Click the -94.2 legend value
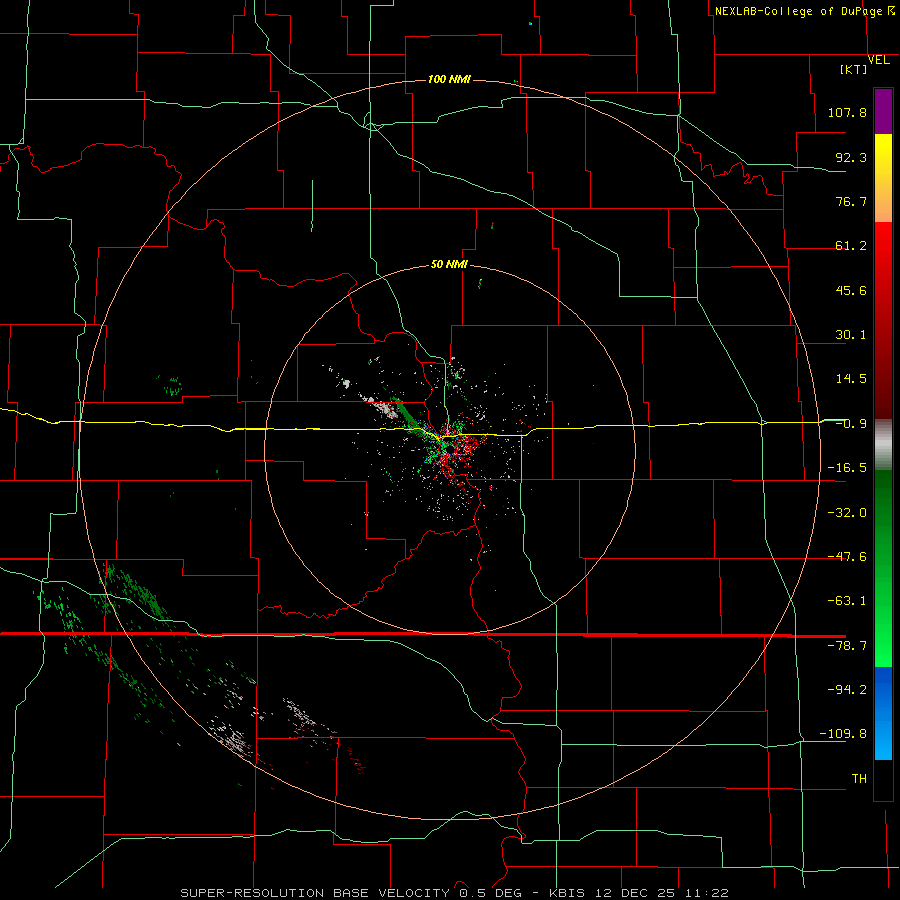Viewport: 900px width, 900px height. pos(847,690)
